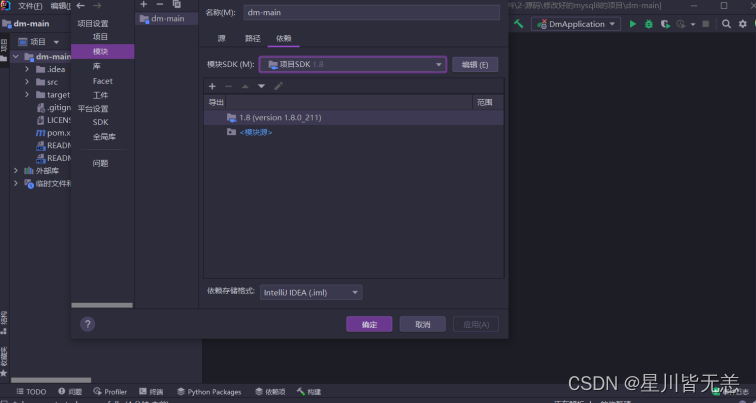Click the settings sidebar horizontal scrollbar

[x=102, y=305]
